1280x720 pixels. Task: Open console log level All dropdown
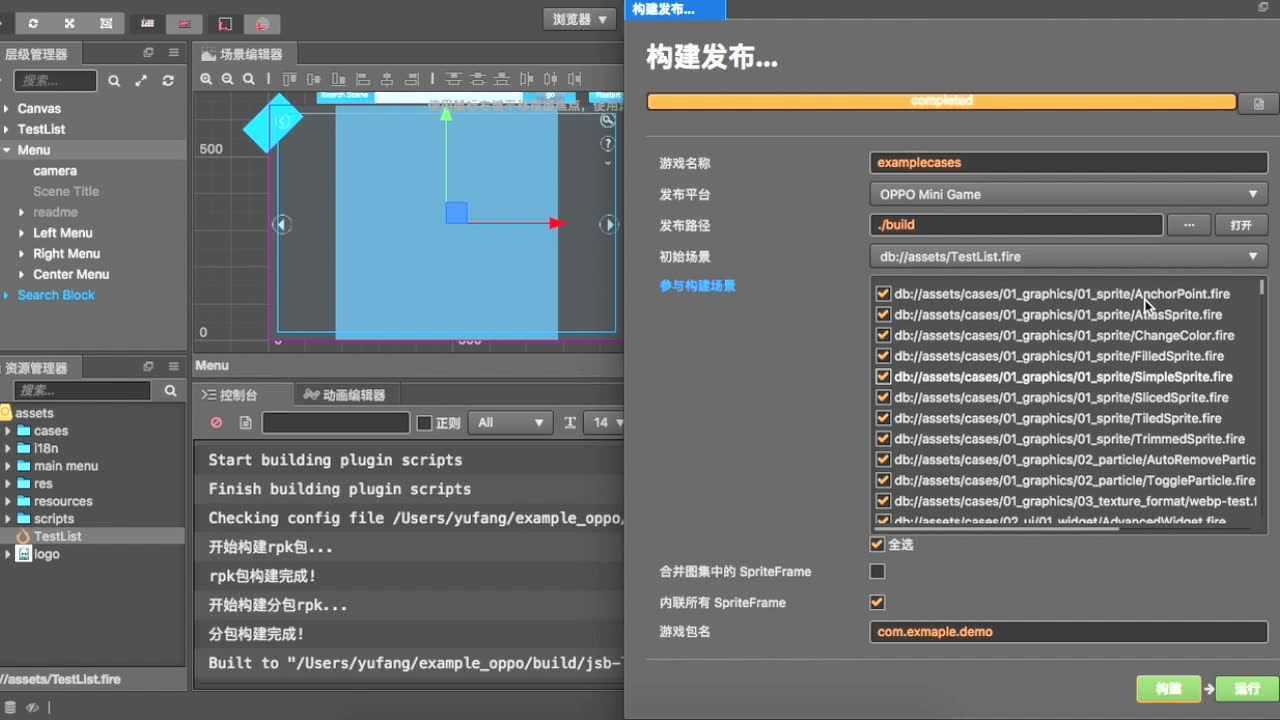(510, 423)
